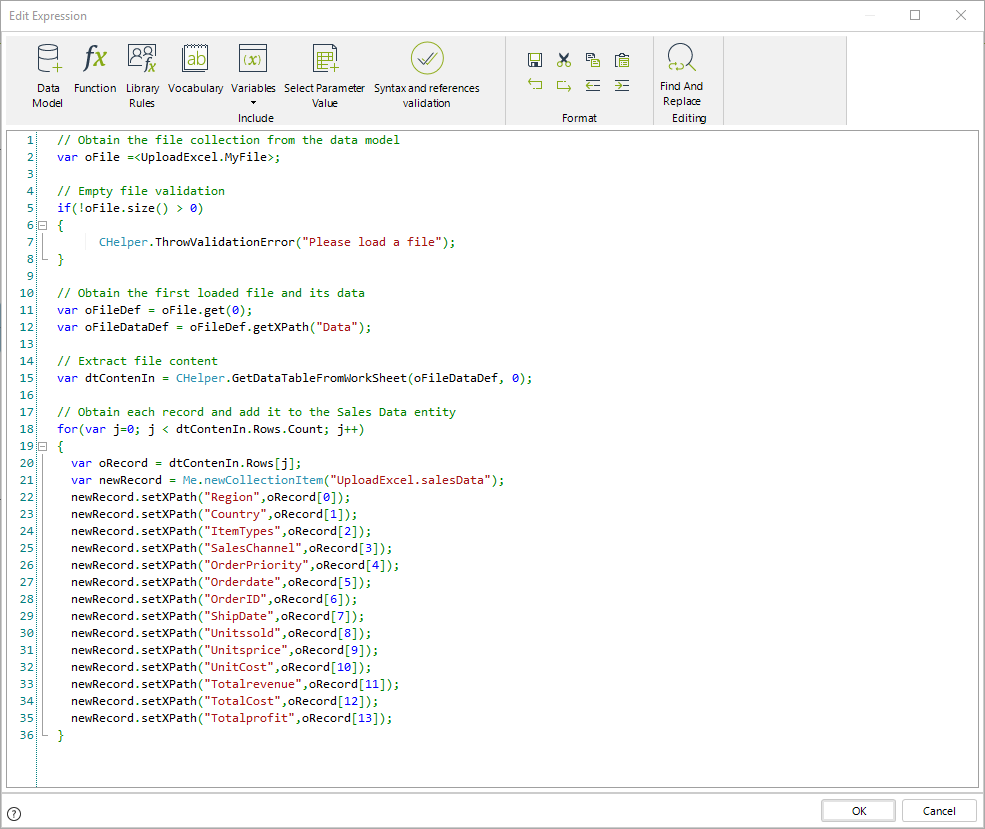Viewport: 985px width, 829px height.
Task: Collapse the for-loop block at line 19
Action: coord(43,446)
